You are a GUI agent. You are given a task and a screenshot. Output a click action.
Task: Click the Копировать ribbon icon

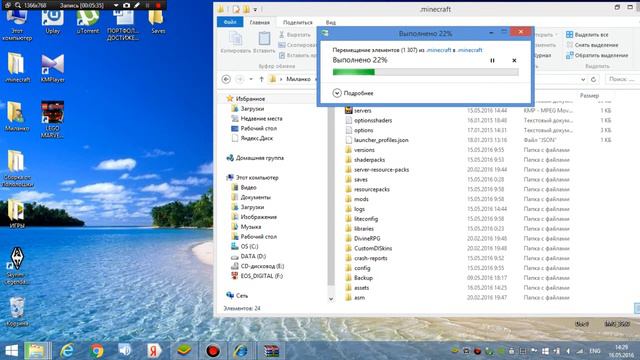[235, 42]
